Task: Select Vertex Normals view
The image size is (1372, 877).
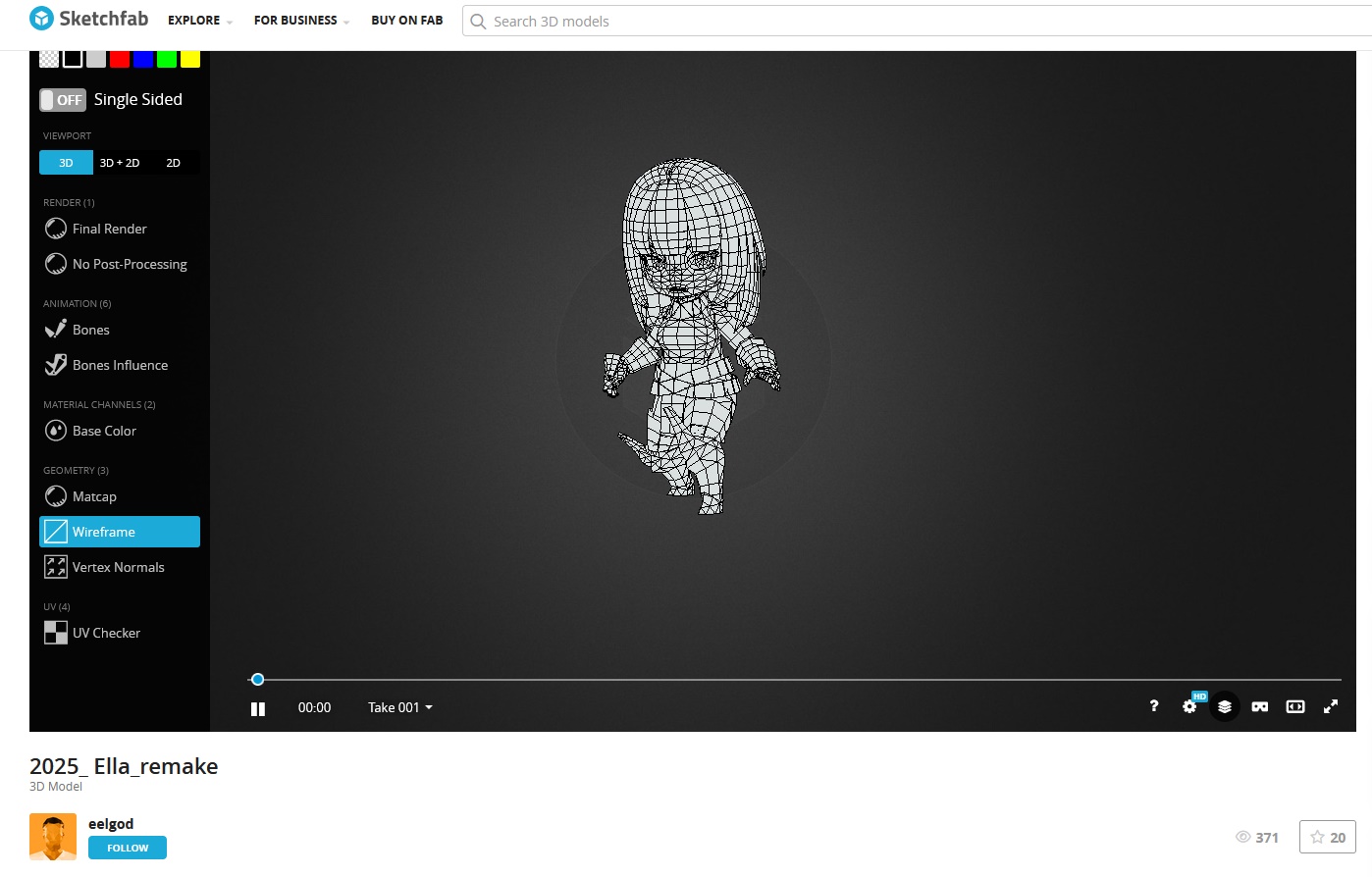Action: 120,567
